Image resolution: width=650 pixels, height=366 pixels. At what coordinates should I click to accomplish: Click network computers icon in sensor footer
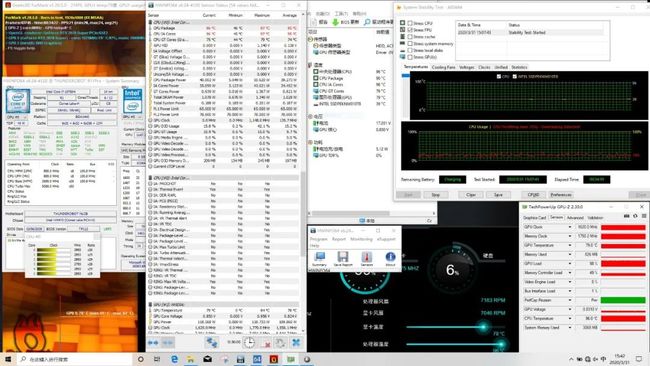tap(211, 342)
